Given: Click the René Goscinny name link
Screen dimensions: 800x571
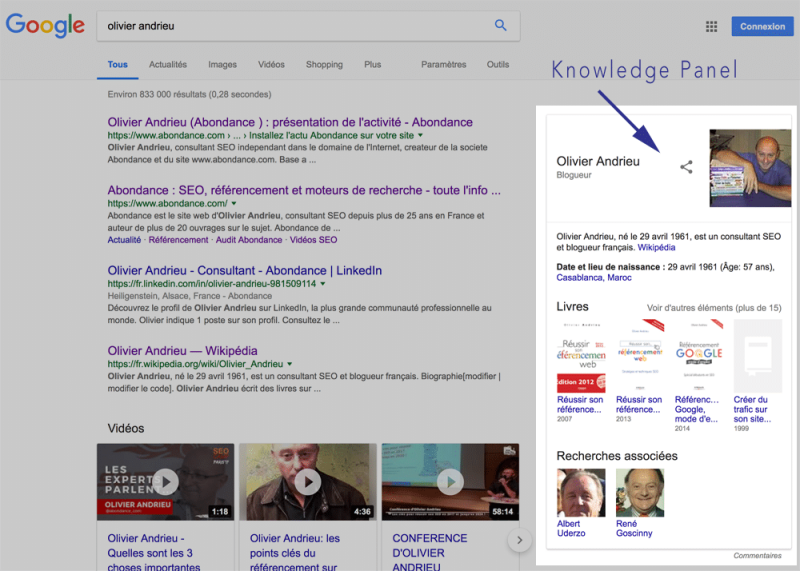Looking at the screenshot, I should (634, 528).
